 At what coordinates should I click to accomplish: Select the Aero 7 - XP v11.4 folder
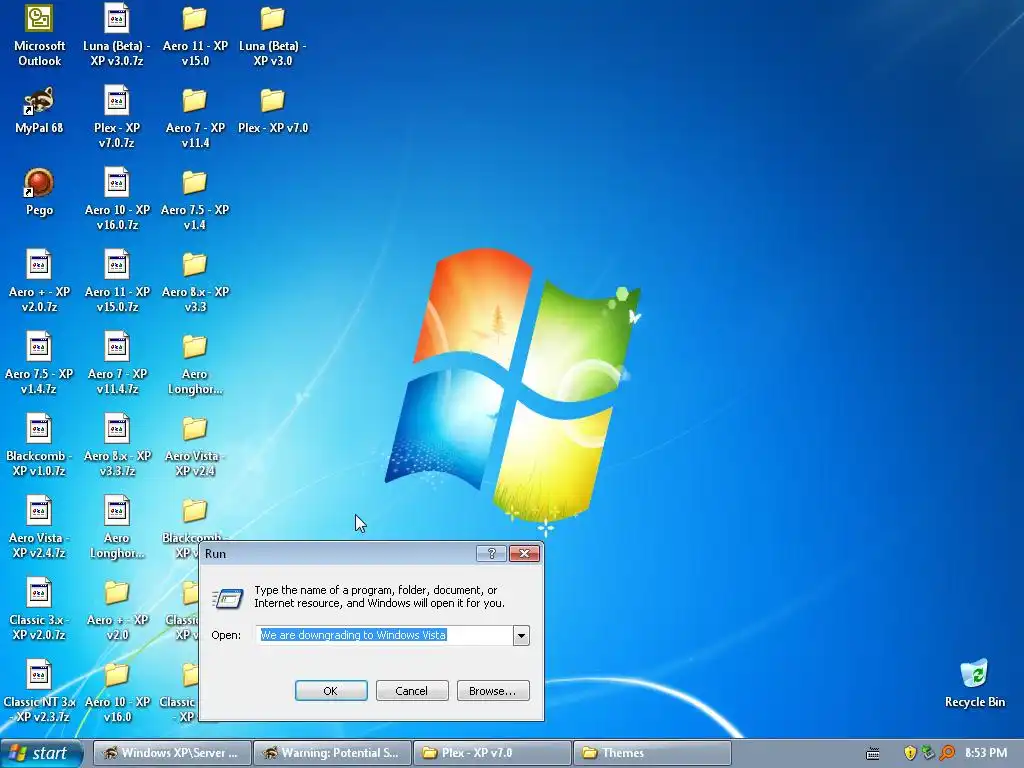pyautogui.click(x=195, y=118)
